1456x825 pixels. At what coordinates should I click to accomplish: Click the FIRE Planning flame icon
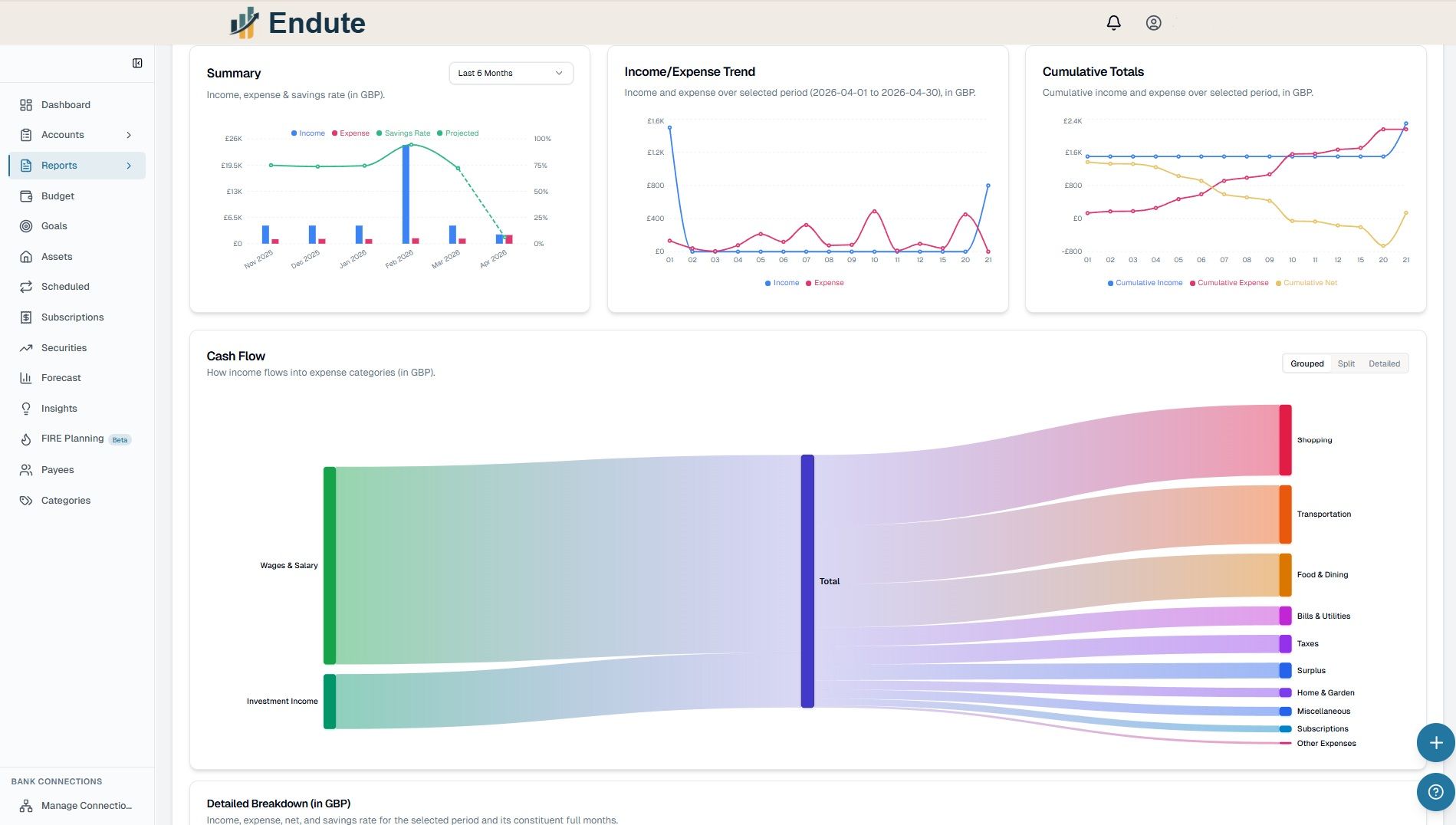26,439
